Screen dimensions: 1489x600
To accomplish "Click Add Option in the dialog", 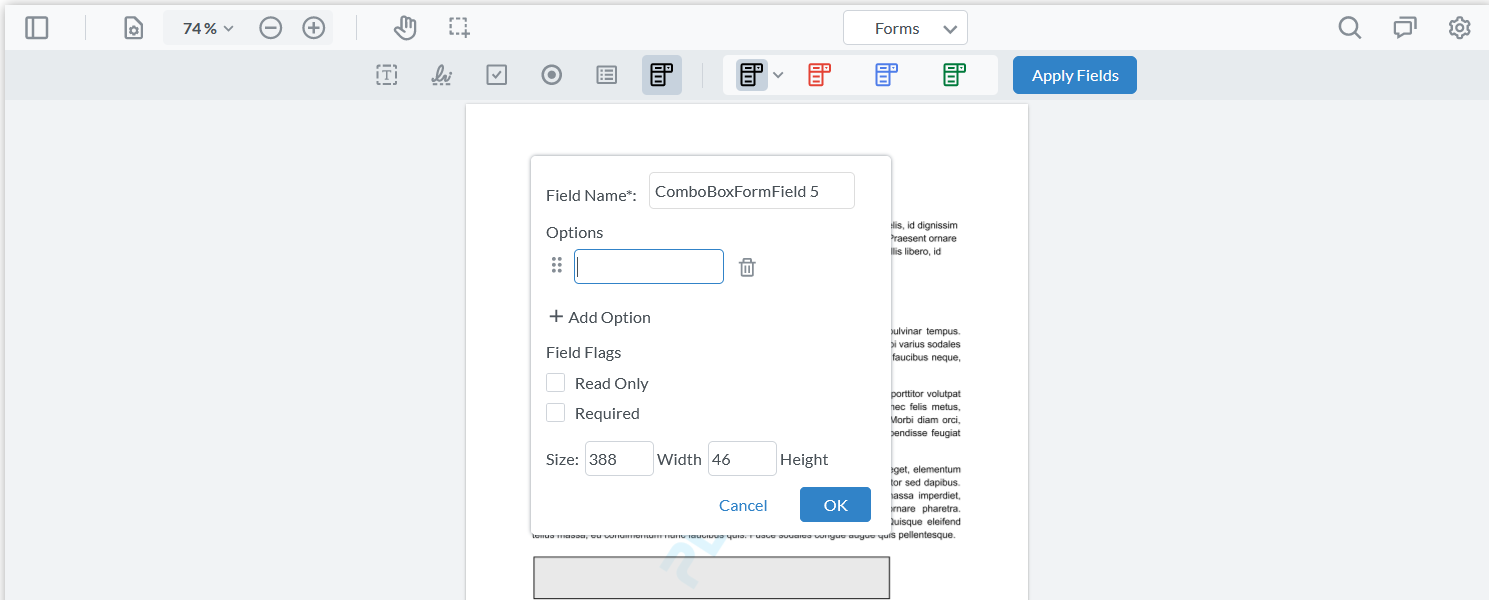I will (x=599, y=317).
